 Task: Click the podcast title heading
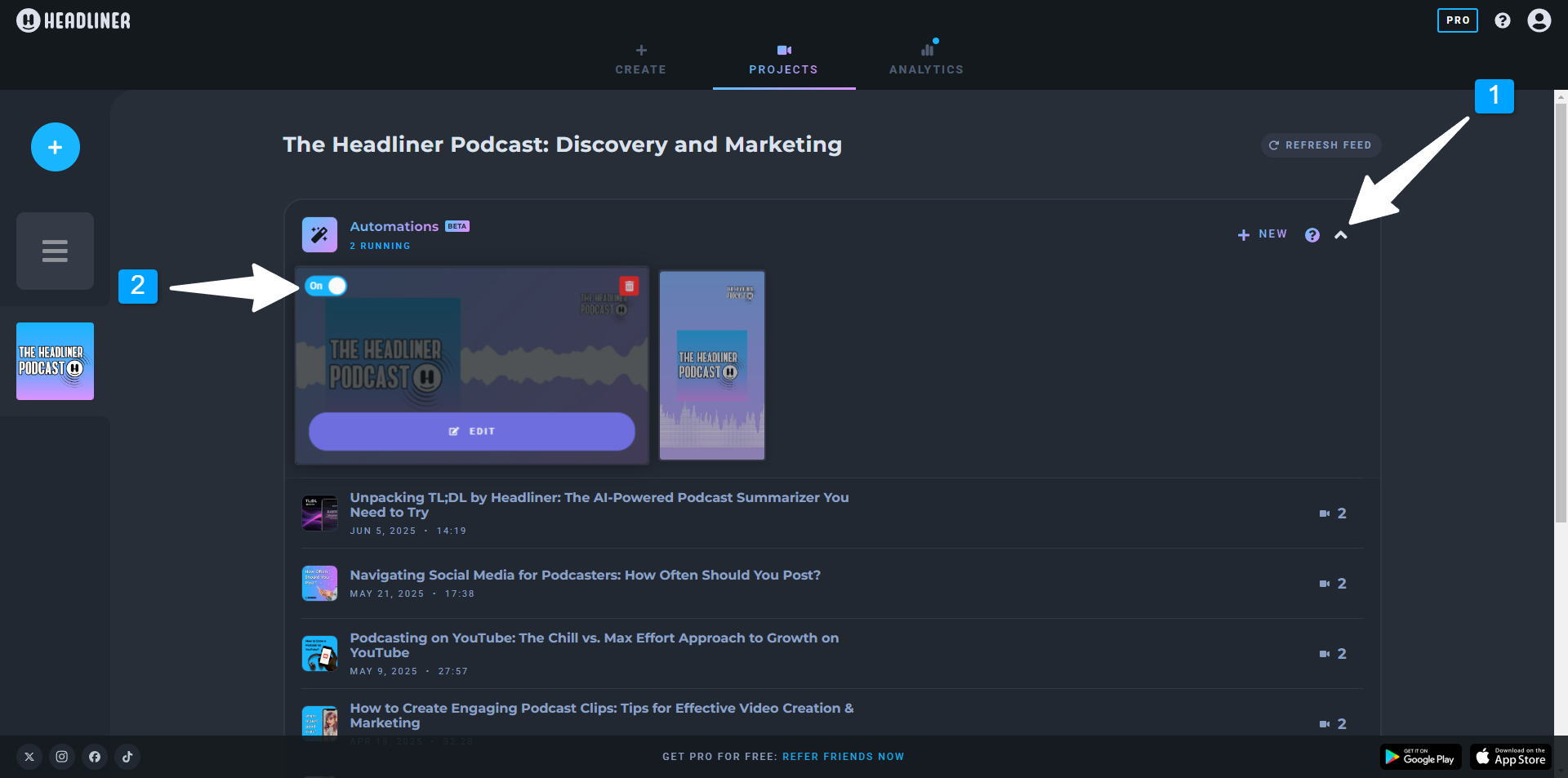[x=562, y=144]
